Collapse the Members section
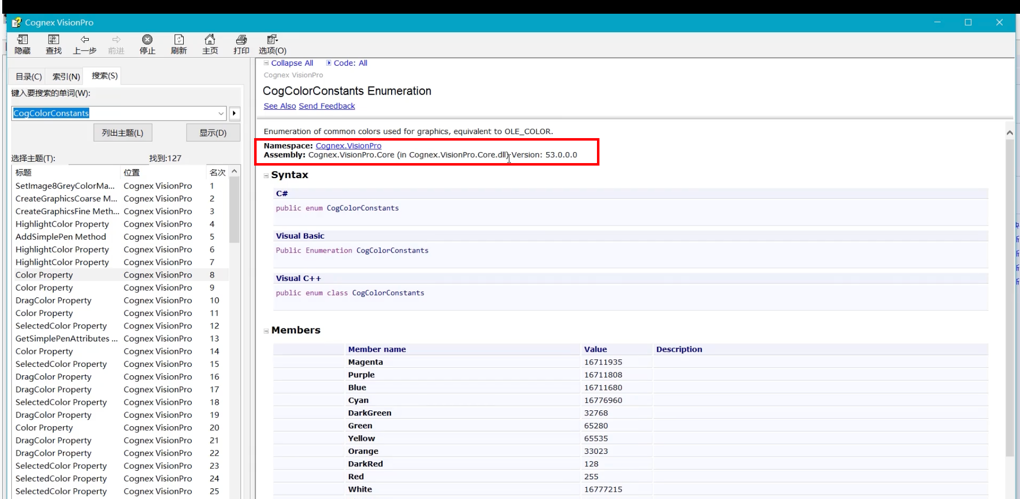Image resolution: width=1020 pixels, height=499 pixels. (267, 330)
